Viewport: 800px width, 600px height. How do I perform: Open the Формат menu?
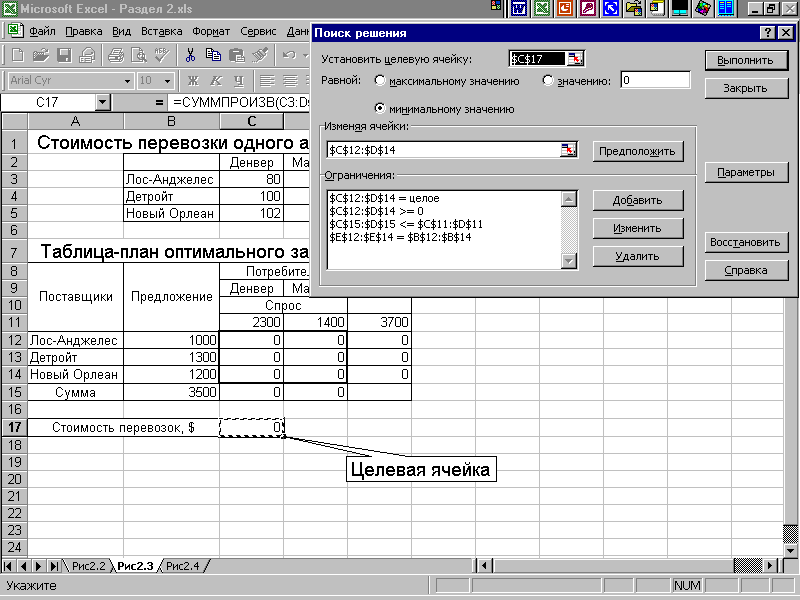(211, 31)
